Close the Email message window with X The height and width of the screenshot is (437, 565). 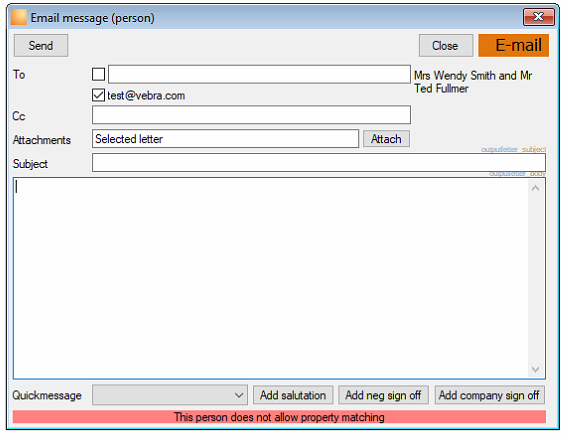(539, 17)
